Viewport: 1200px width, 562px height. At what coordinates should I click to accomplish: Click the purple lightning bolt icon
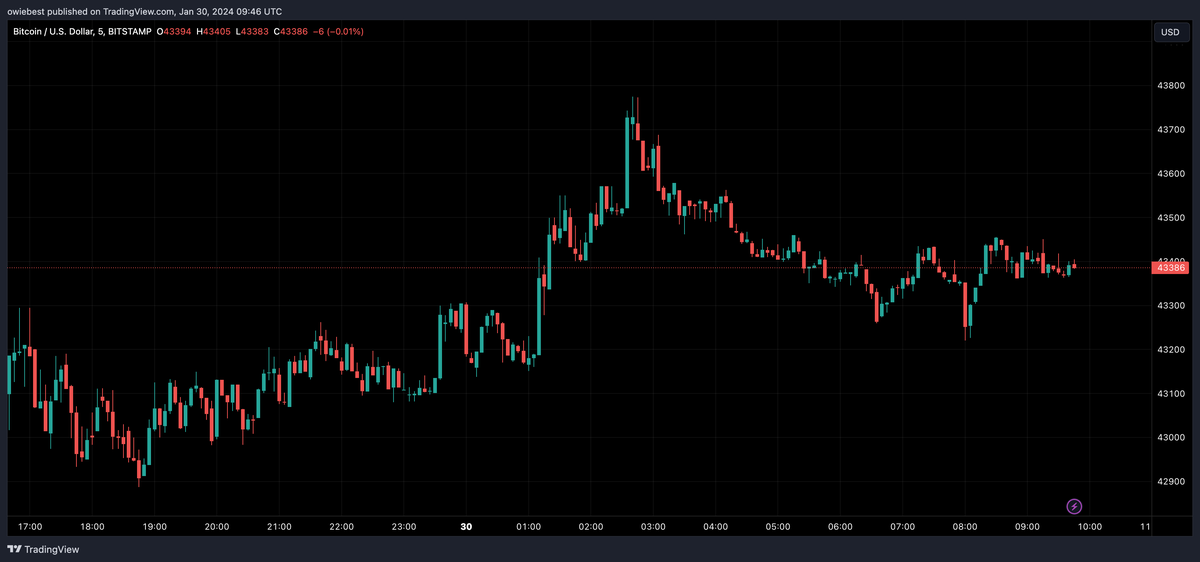coord(1075,507)
